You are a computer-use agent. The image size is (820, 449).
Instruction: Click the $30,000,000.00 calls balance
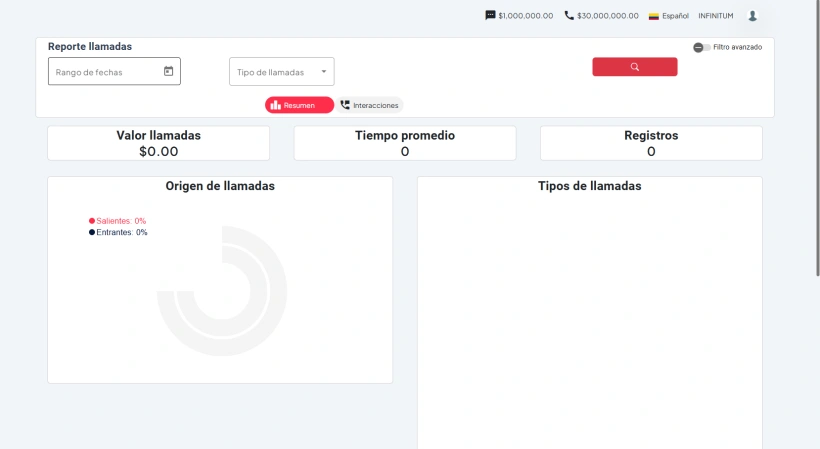608,16
